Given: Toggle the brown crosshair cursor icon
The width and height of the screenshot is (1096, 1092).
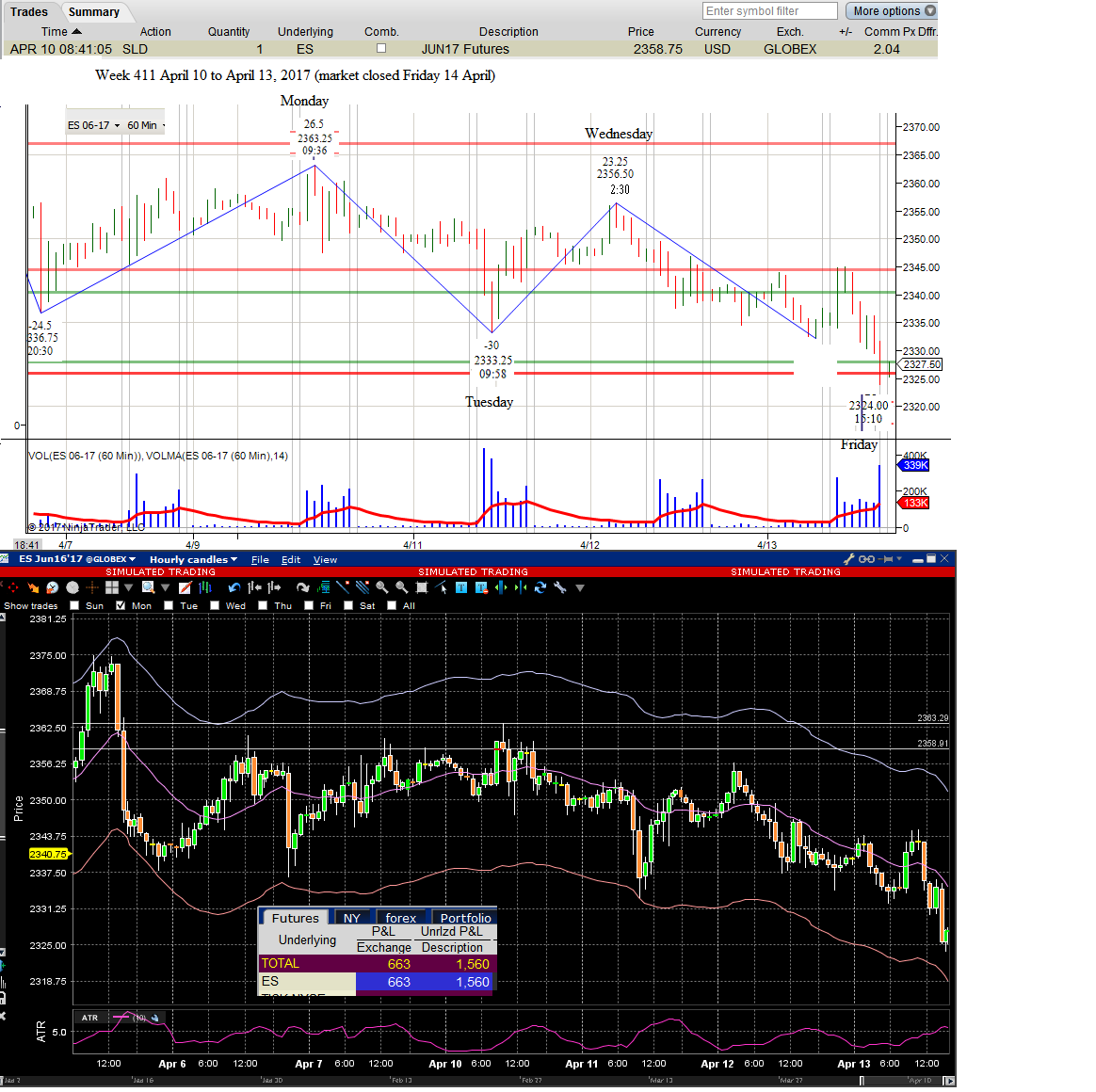Looking at the screenshot, I should 91,587.
